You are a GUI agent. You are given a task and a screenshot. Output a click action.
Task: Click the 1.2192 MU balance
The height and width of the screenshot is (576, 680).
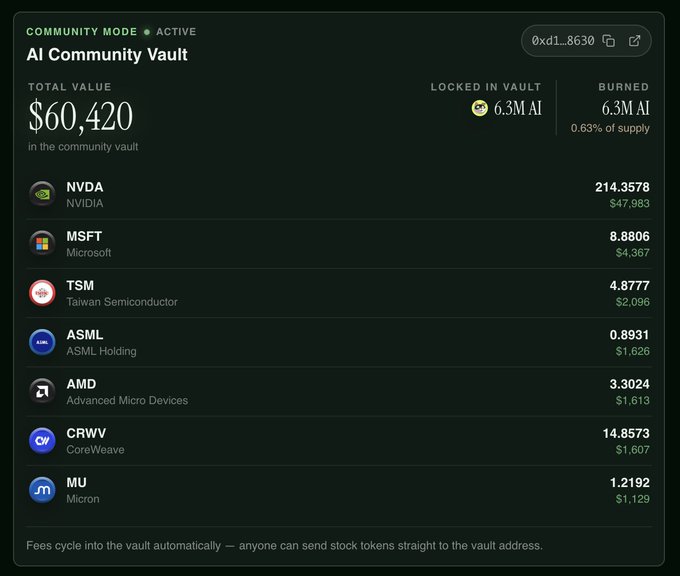(x=630, y=482)
